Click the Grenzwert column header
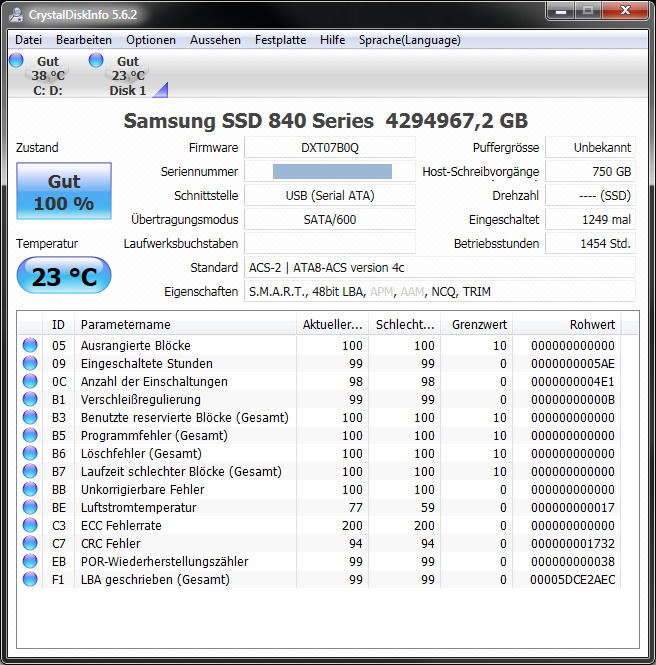The width and height of the screenshot is (656, 665). click(477, 324)
